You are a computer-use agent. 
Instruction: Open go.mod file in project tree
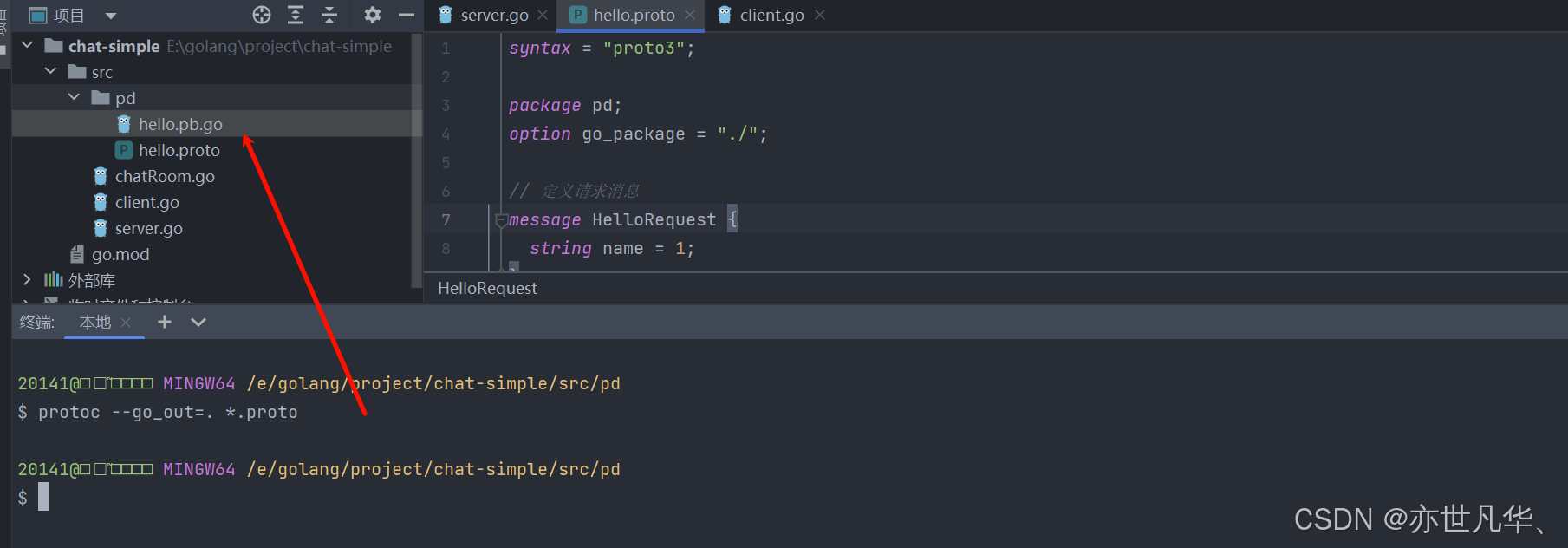pyautogui.click(x=120, y=254)
